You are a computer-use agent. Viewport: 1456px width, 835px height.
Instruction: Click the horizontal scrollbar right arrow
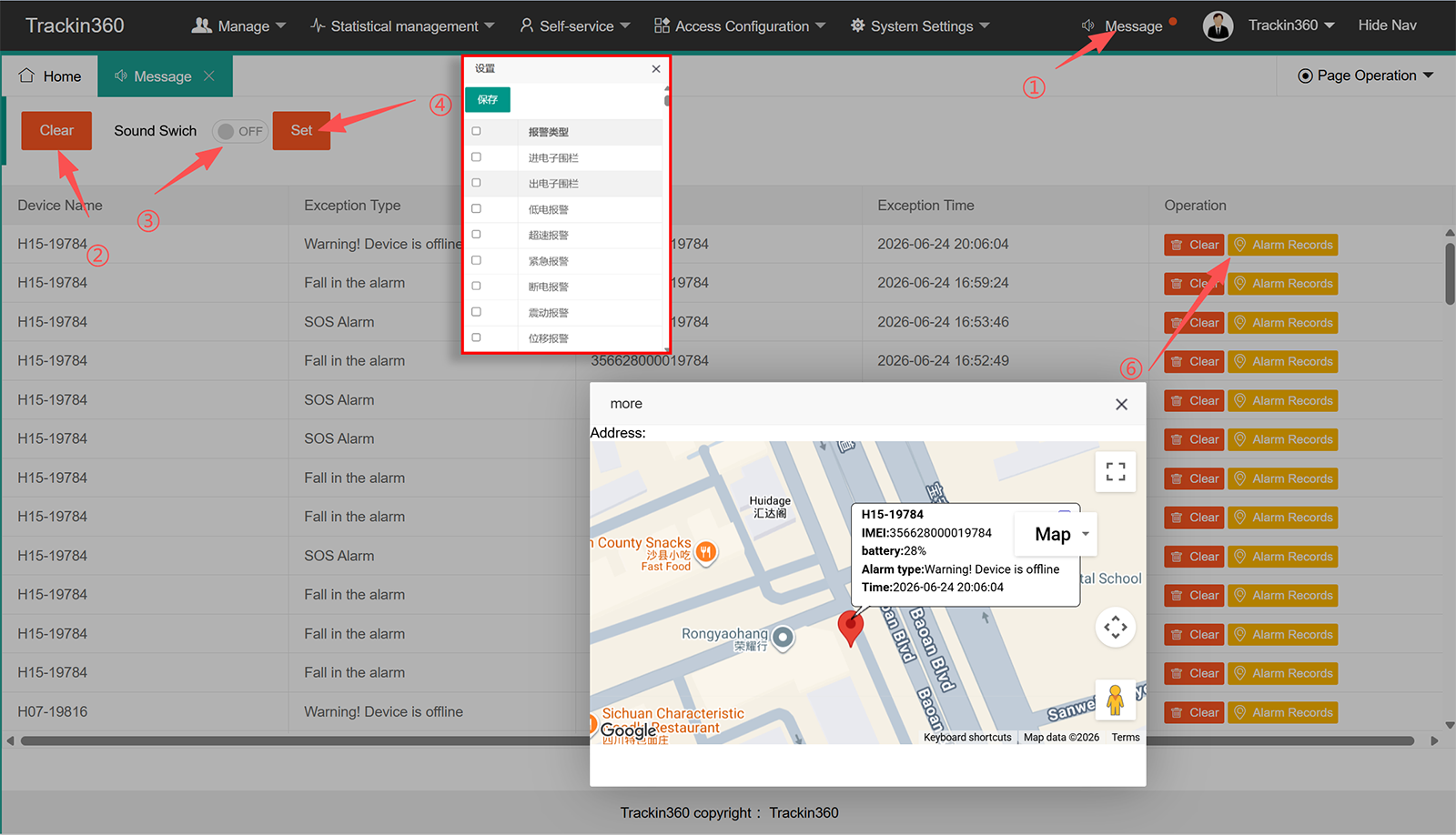(1434, 740)
